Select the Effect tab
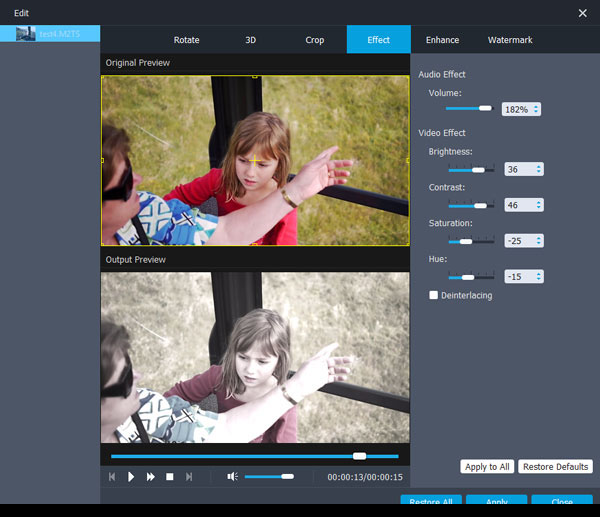The width and height of the screenshot is (600, 517). pyautogui.click(x=378, y=40)
